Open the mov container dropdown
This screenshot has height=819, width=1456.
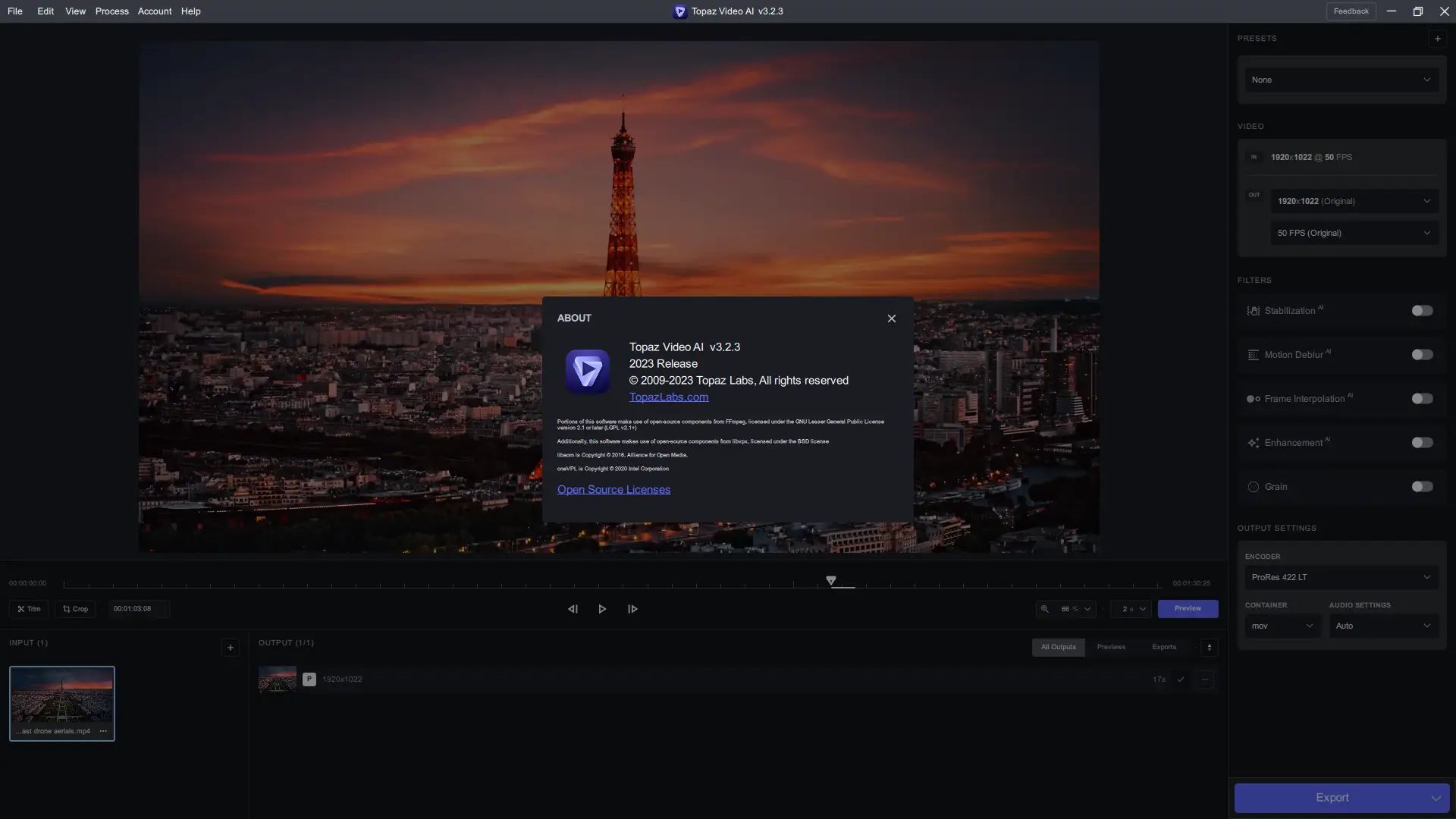(1282, 626)
